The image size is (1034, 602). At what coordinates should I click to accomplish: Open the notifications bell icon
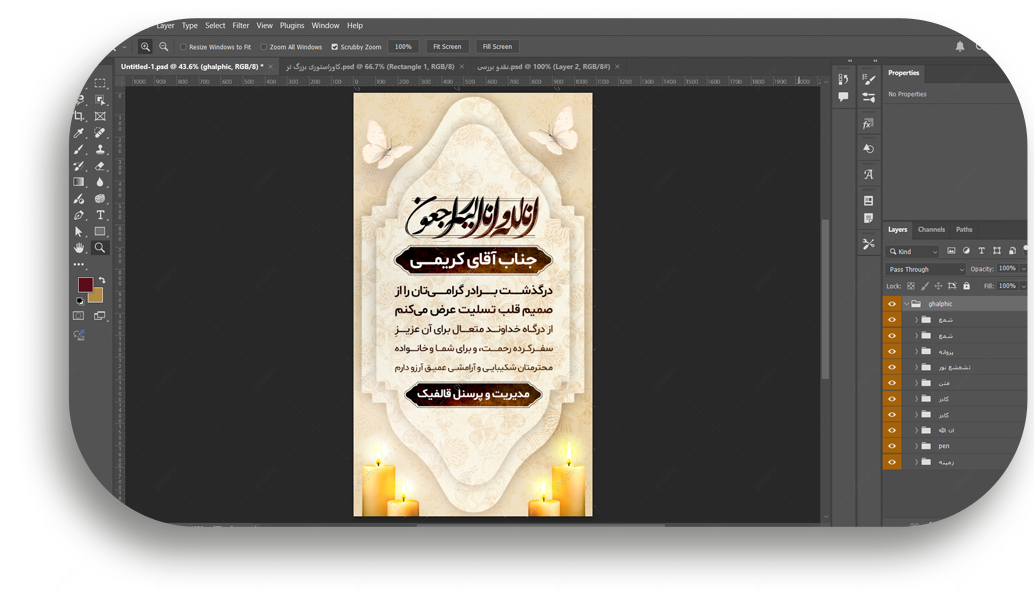point(960,46)
